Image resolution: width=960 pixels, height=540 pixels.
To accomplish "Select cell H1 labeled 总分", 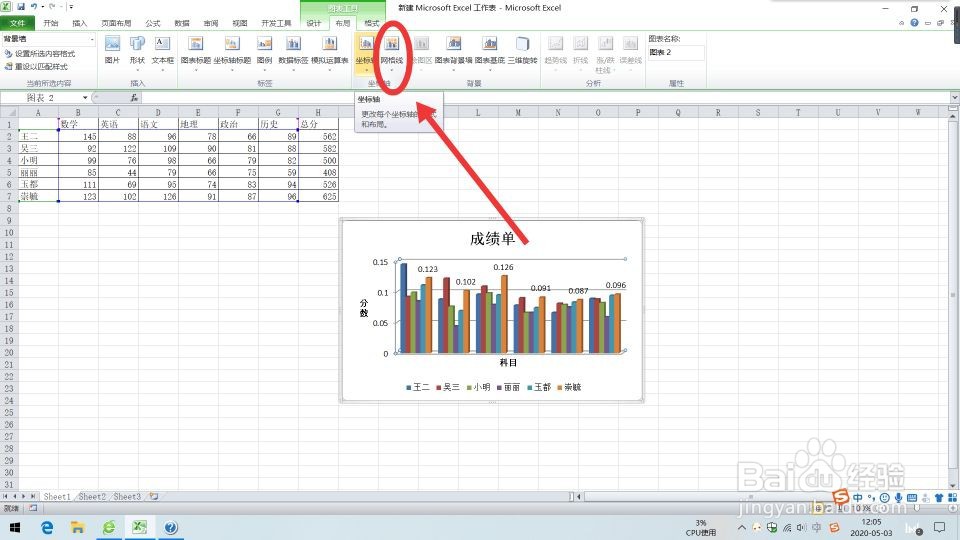I will point(318,124).
